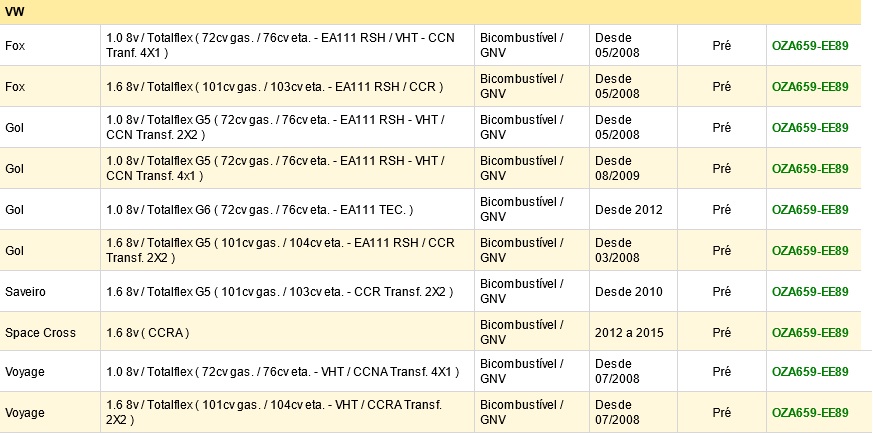873x434 pixels.
Task: Open OZA659-EE89 link for Voyage 1.0 8v
Action: tap(810, 372)
